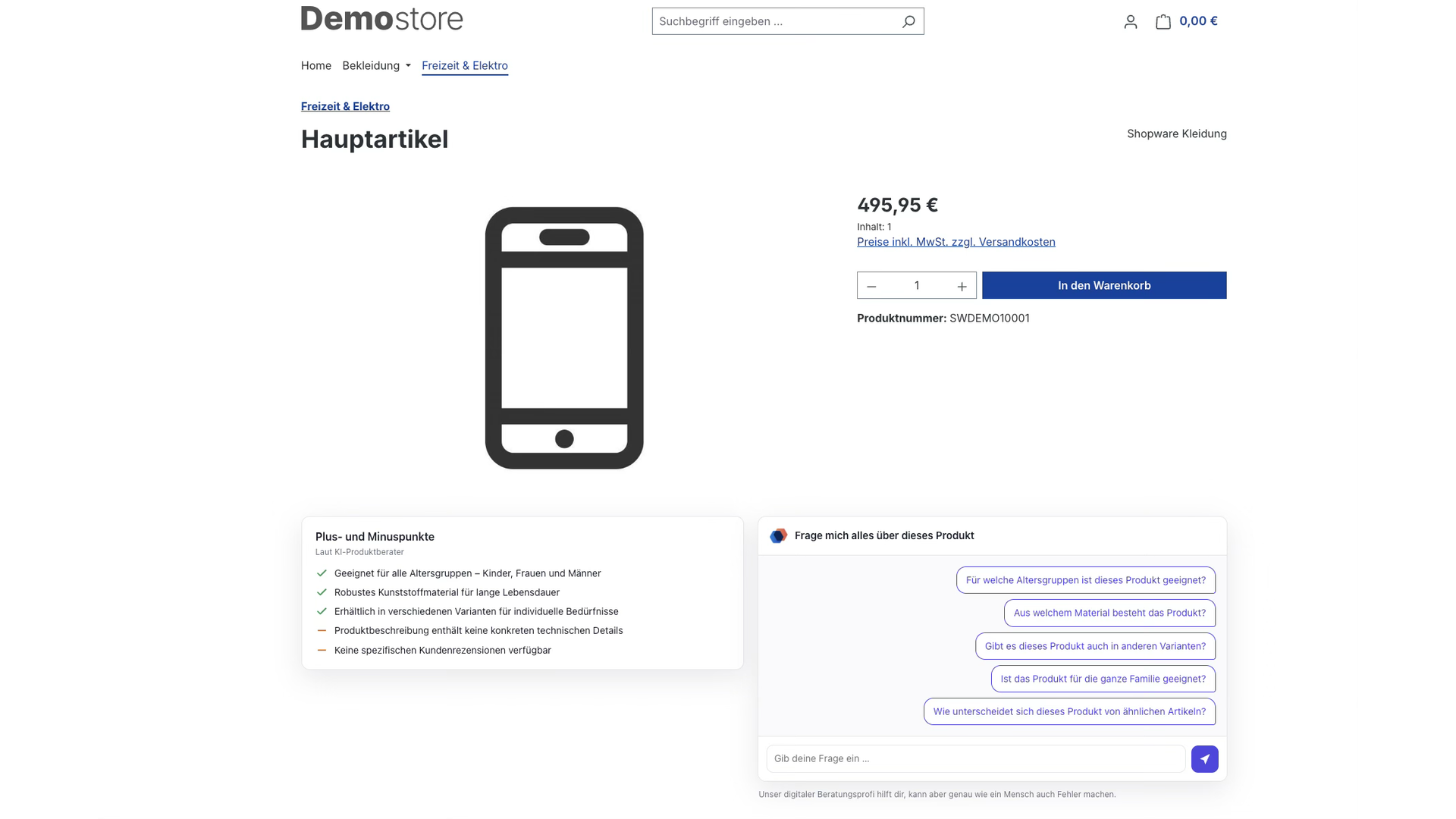Open the user account icon
The width and height of the screenshot is (1456, 819).
(x=1131, y=22)
